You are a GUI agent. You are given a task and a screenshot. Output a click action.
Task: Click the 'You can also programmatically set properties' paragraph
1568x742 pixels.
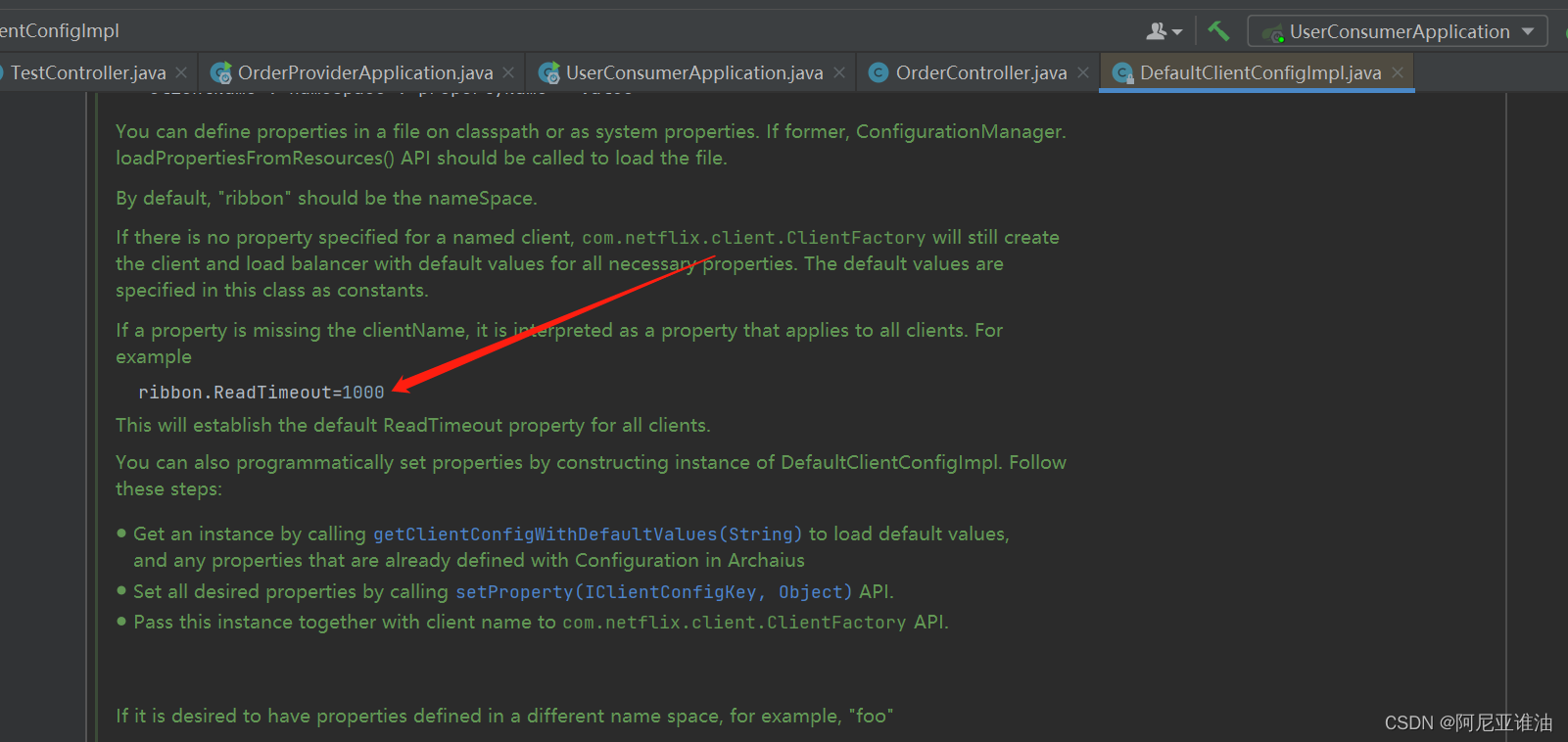pyautogui.click(x=591, y=475)
